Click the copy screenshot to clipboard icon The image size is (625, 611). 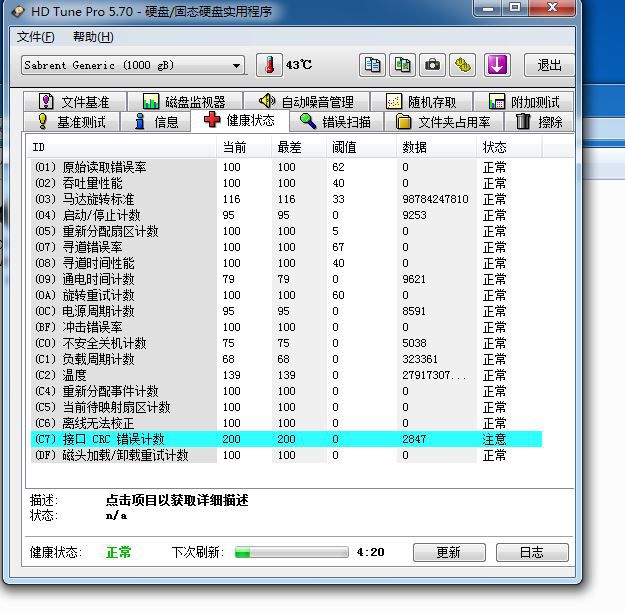point(402,65)
